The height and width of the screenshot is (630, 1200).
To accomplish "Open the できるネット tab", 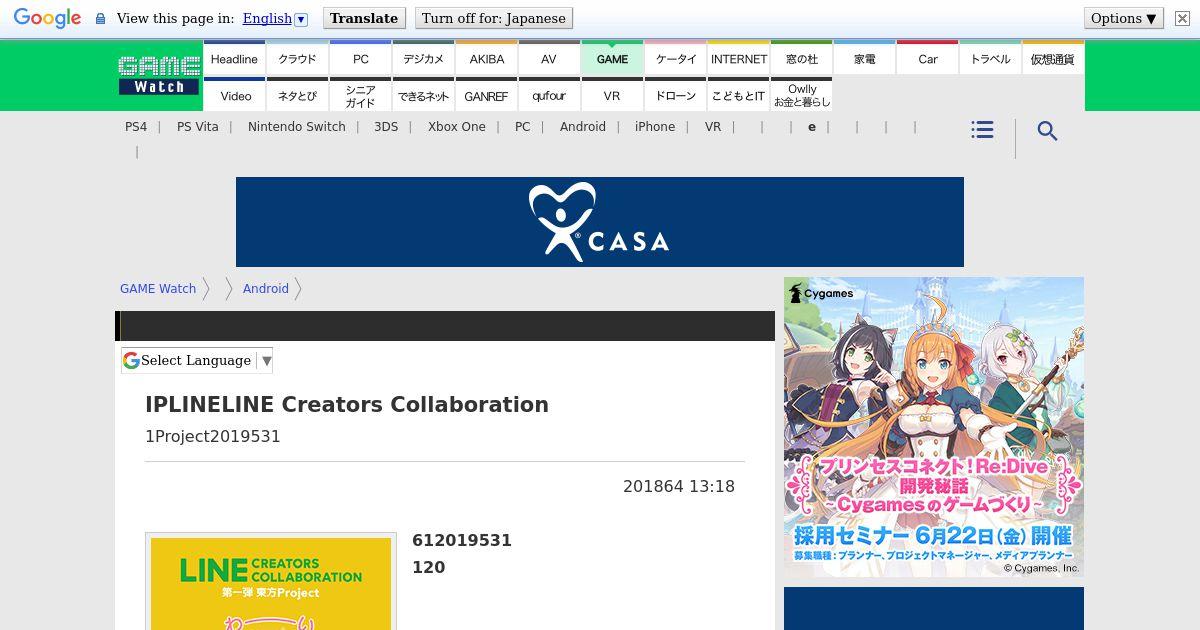I will point(423,95).
